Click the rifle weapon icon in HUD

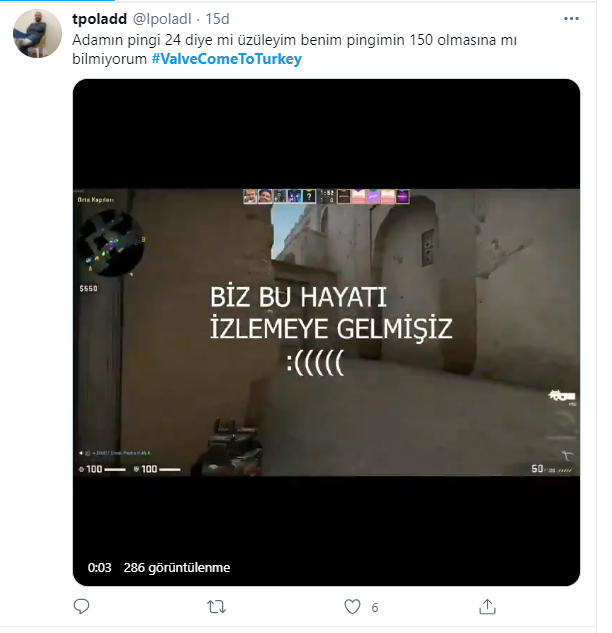pos(562,396)
